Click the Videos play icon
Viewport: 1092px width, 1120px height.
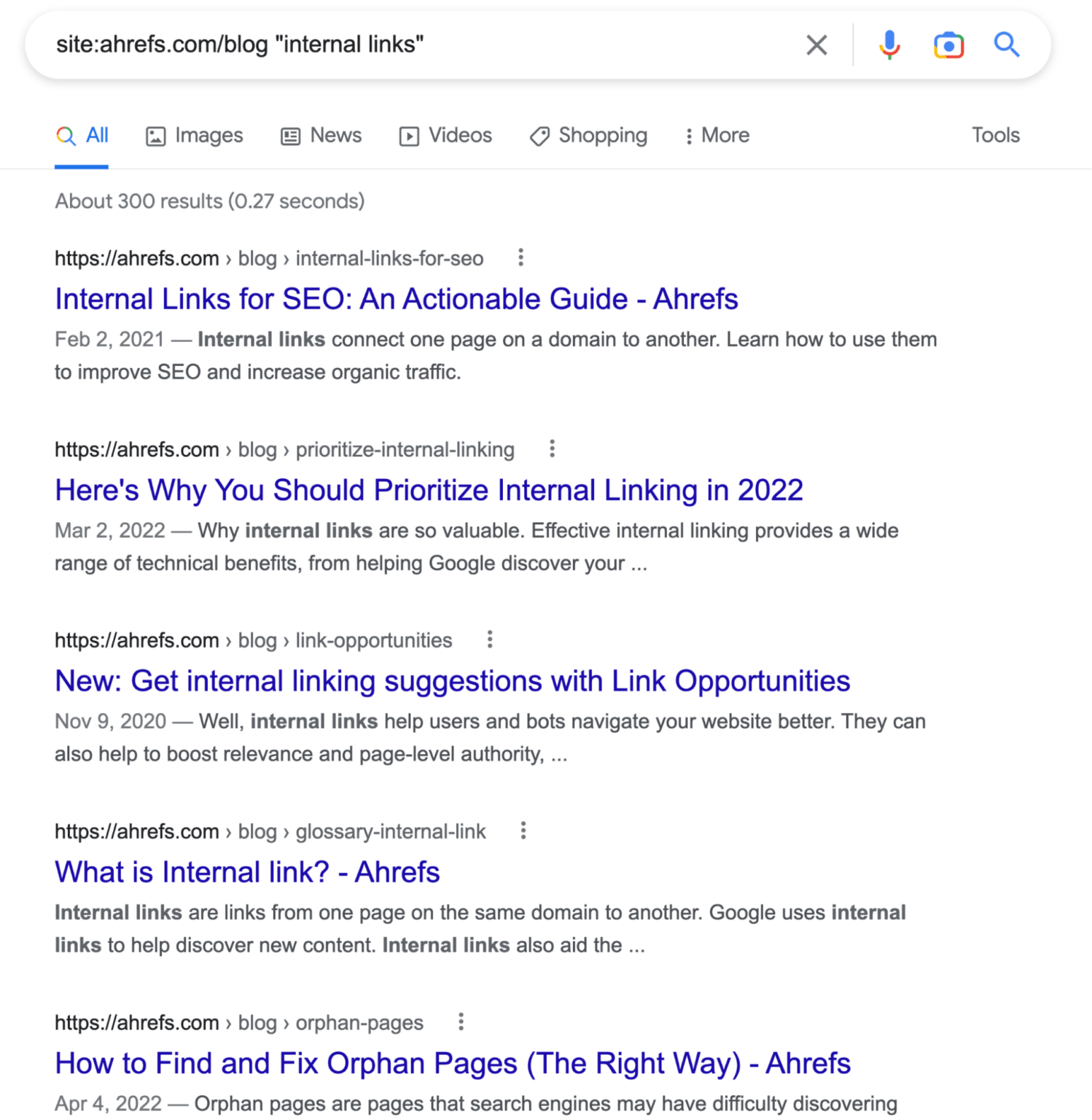409,136
